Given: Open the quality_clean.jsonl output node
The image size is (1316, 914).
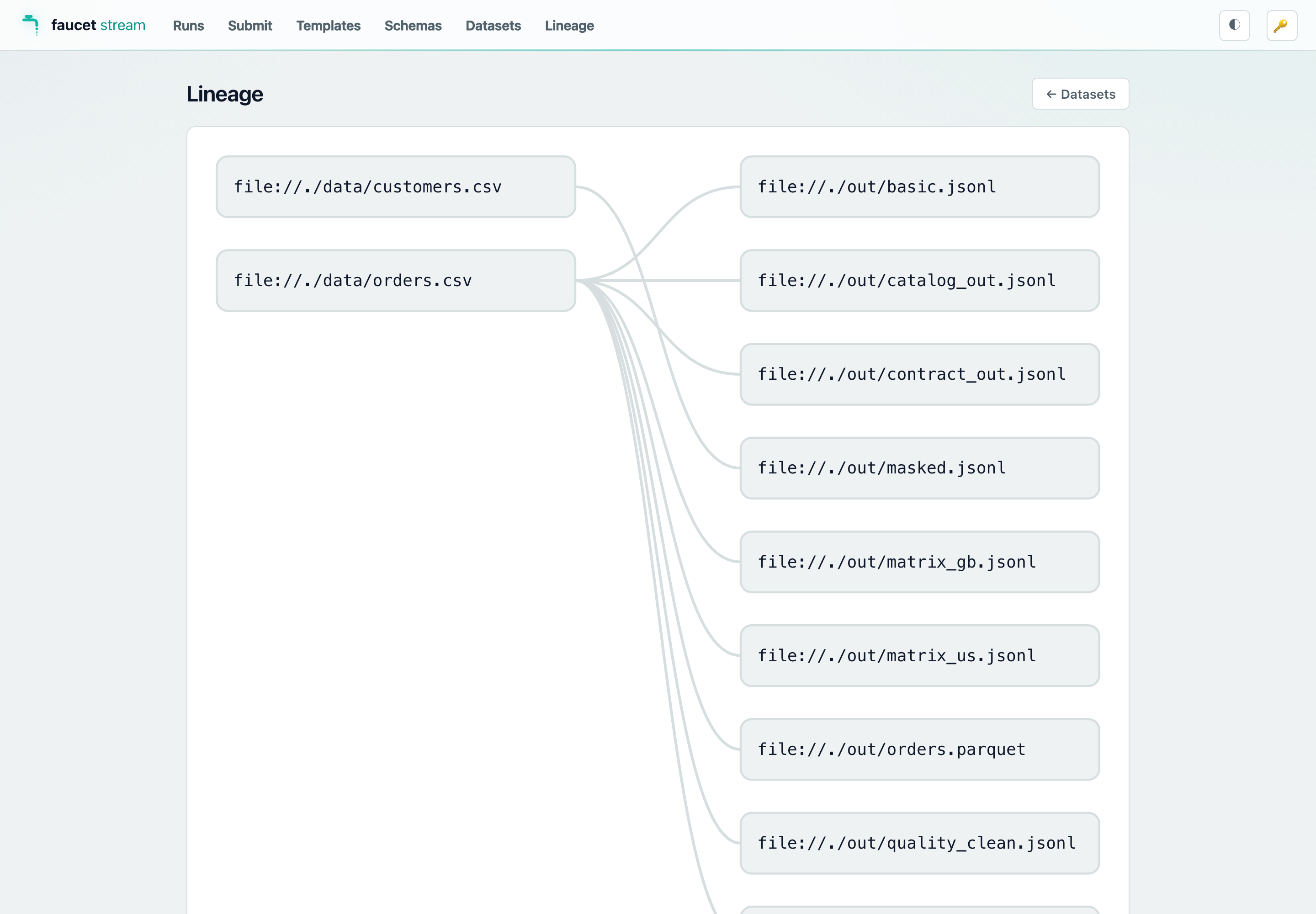Looking at the screenshot, I should (x=920, y=843).
